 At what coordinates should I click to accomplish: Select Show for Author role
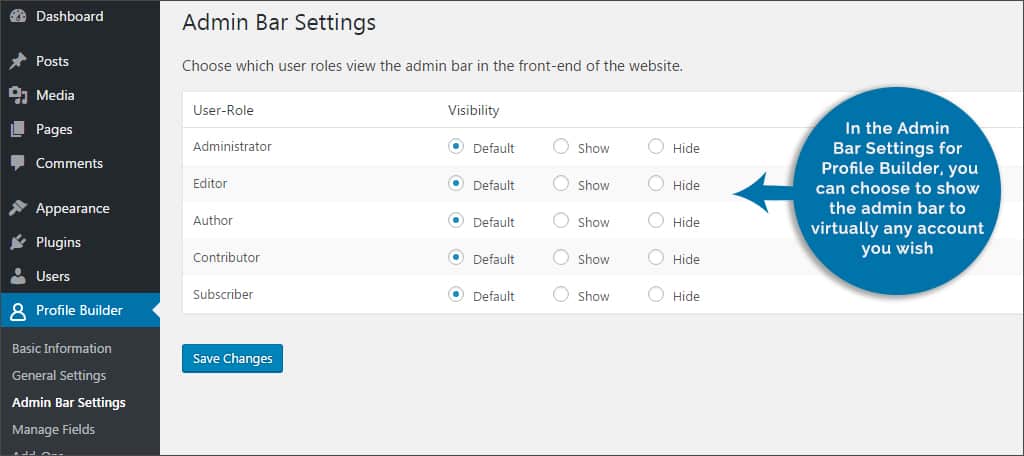tap(560, 220)
